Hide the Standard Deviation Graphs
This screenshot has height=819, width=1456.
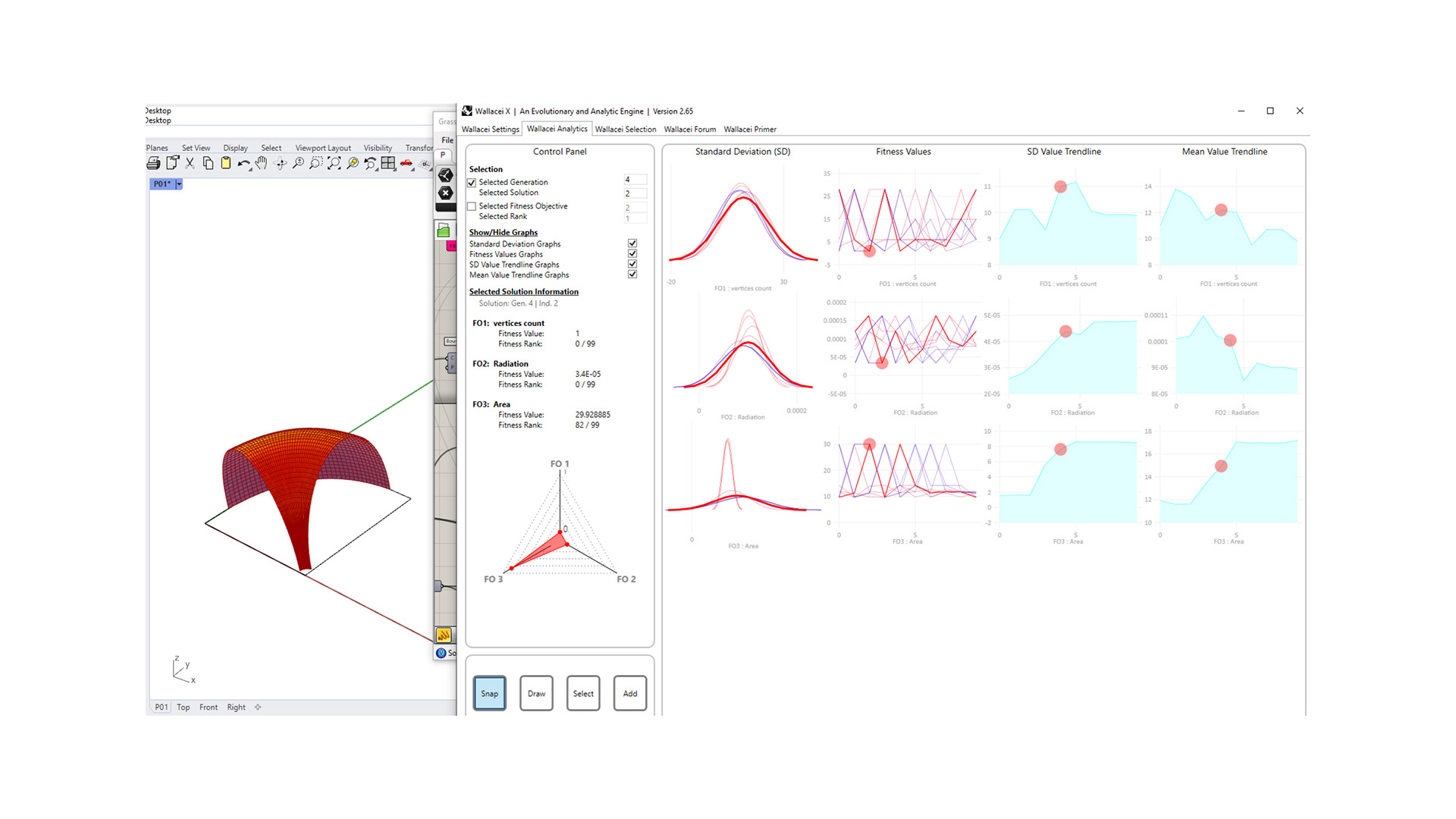[632, 243]
